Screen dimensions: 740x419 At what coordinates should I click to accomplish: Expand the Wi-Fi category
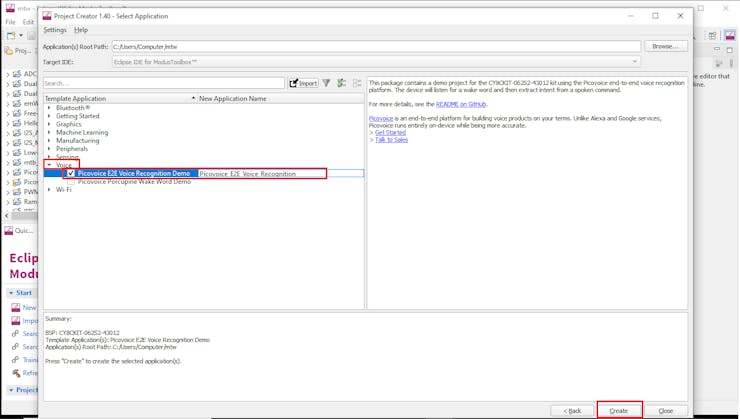pos(49,190)
